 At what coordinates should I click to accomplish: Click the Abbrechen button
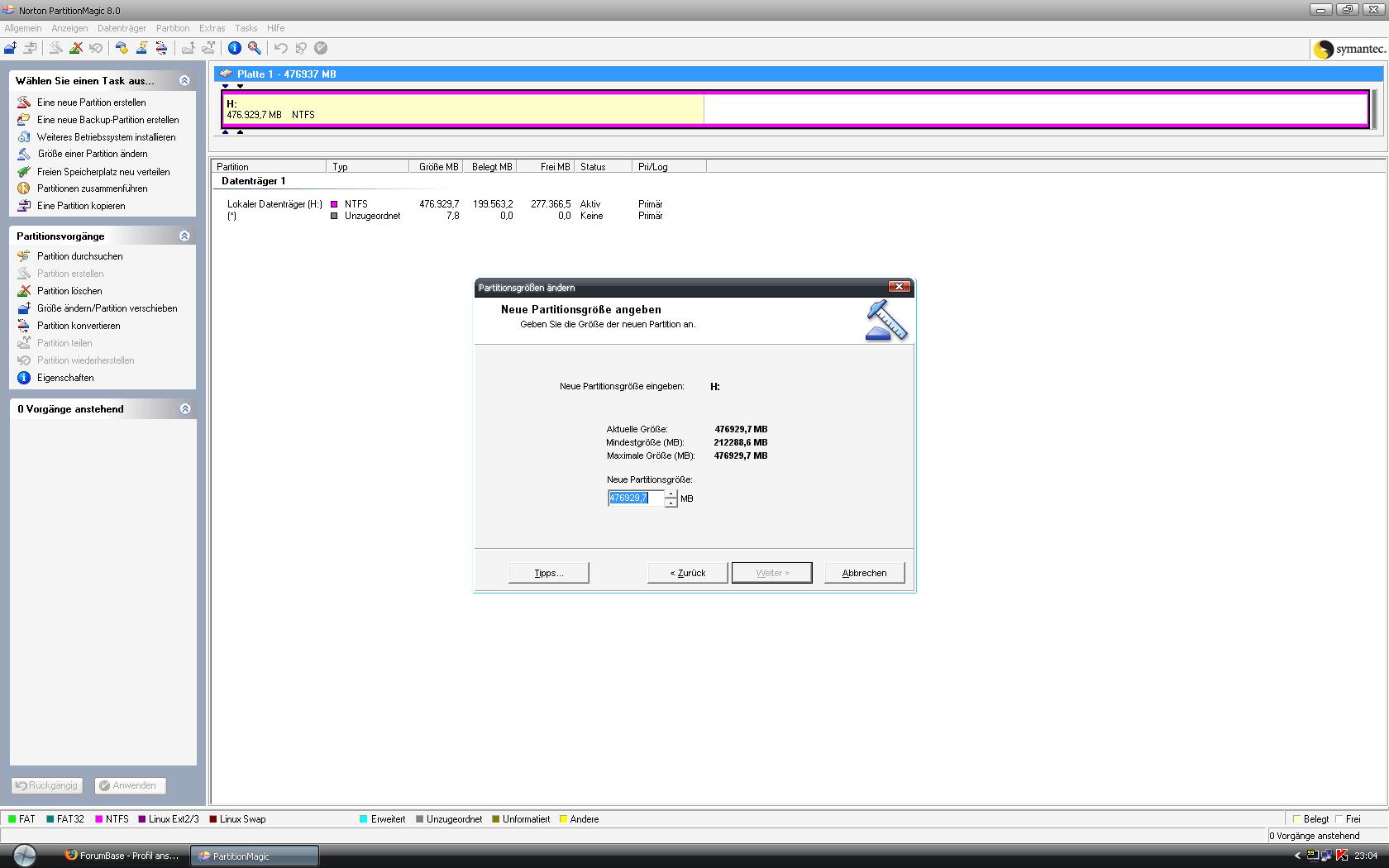click(864, 573)
